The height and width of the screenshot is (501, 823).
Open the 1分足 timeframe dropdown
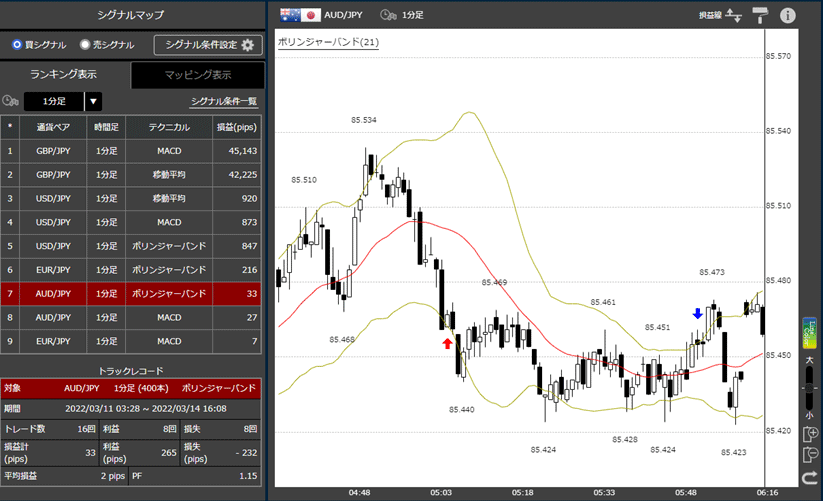[93, 101]
